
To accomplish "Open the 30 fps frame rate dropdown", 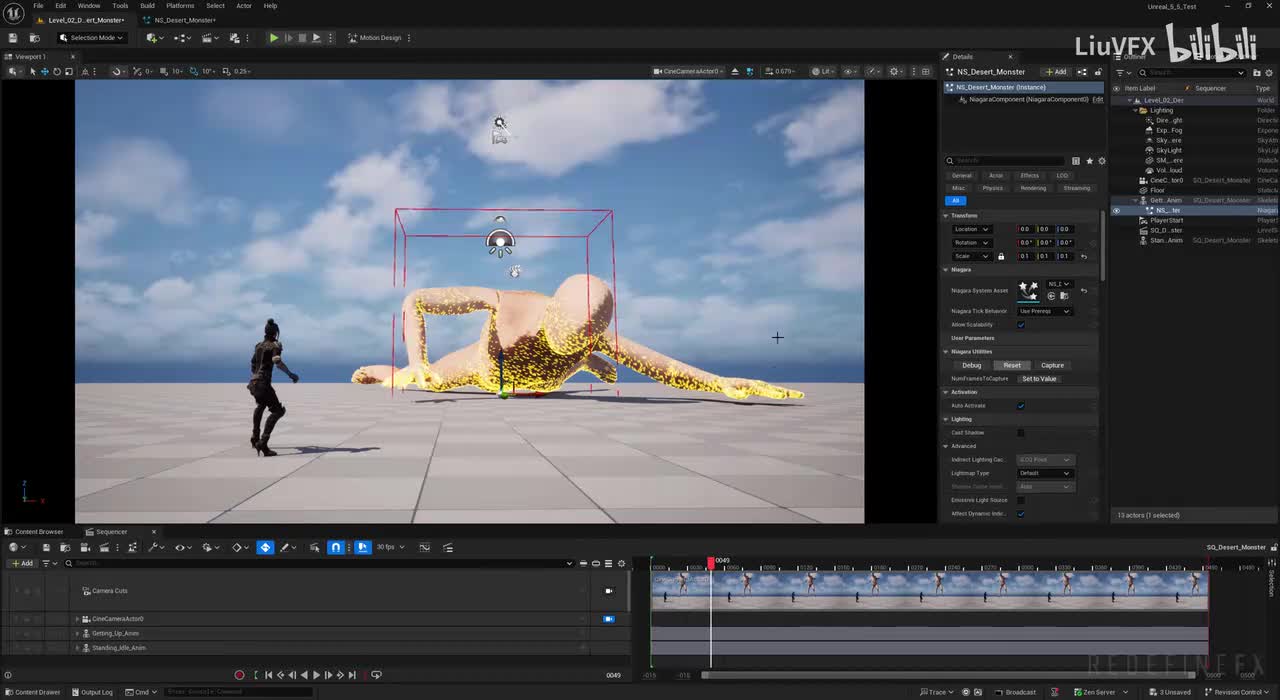I will click(x=390, y=547).
